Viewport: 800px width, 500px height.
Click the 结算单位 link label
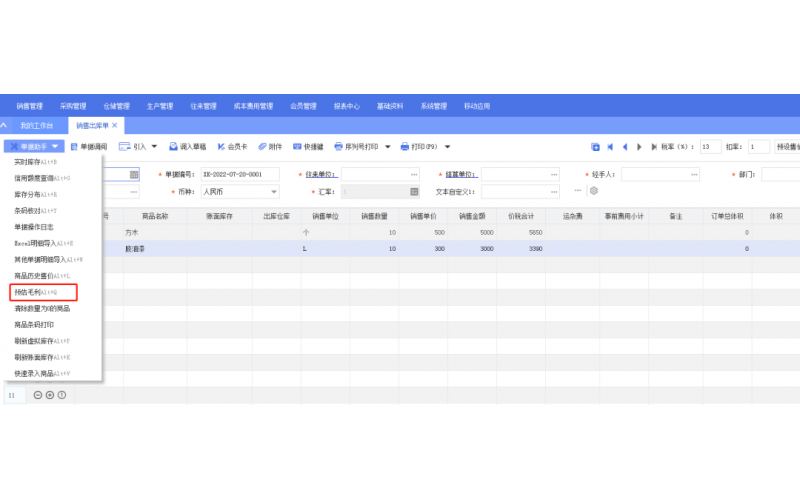pos(461,174)
